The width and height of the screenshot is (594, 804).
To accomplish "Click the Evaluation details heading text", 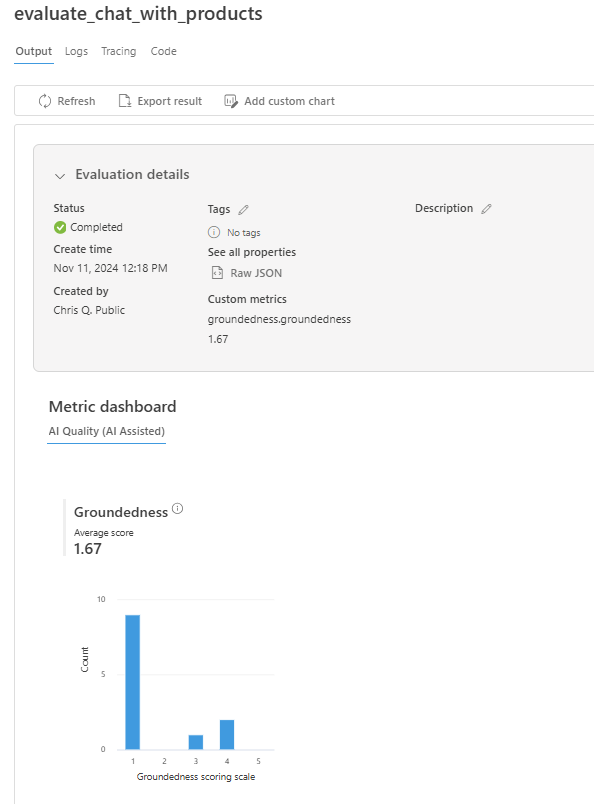I will click(x=132, y=174).
